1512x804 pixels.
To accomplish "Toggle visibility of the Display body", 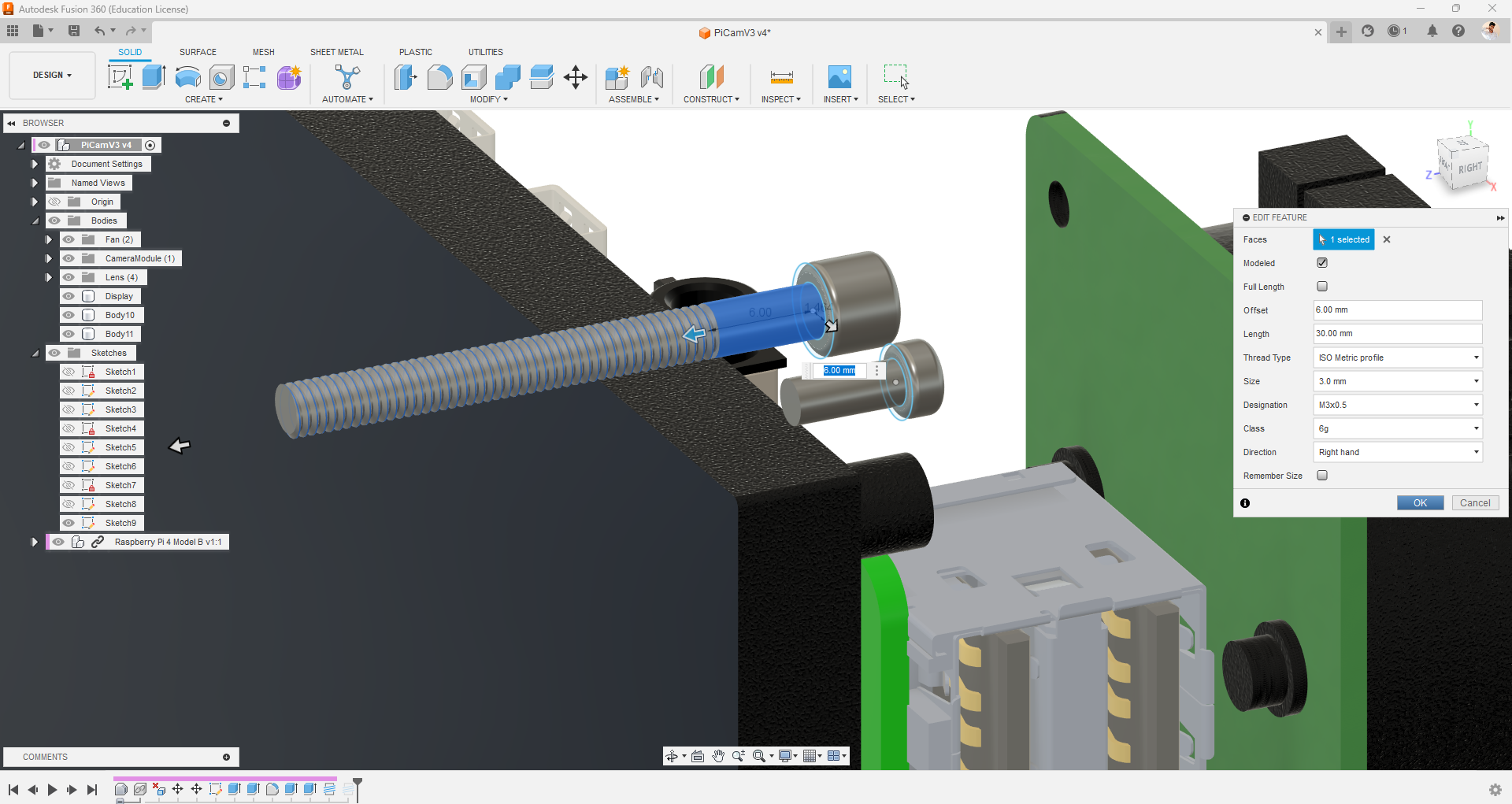I will click(69, 296).
